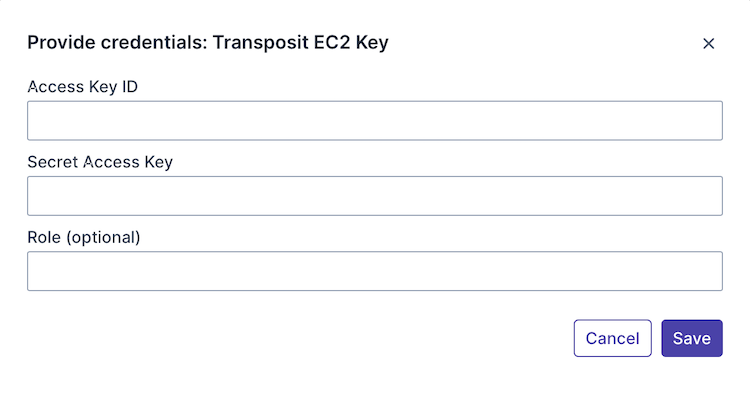Click the X at the dialog's top right
The height and width of the screenshot is (400, 750).
(709, 43)
